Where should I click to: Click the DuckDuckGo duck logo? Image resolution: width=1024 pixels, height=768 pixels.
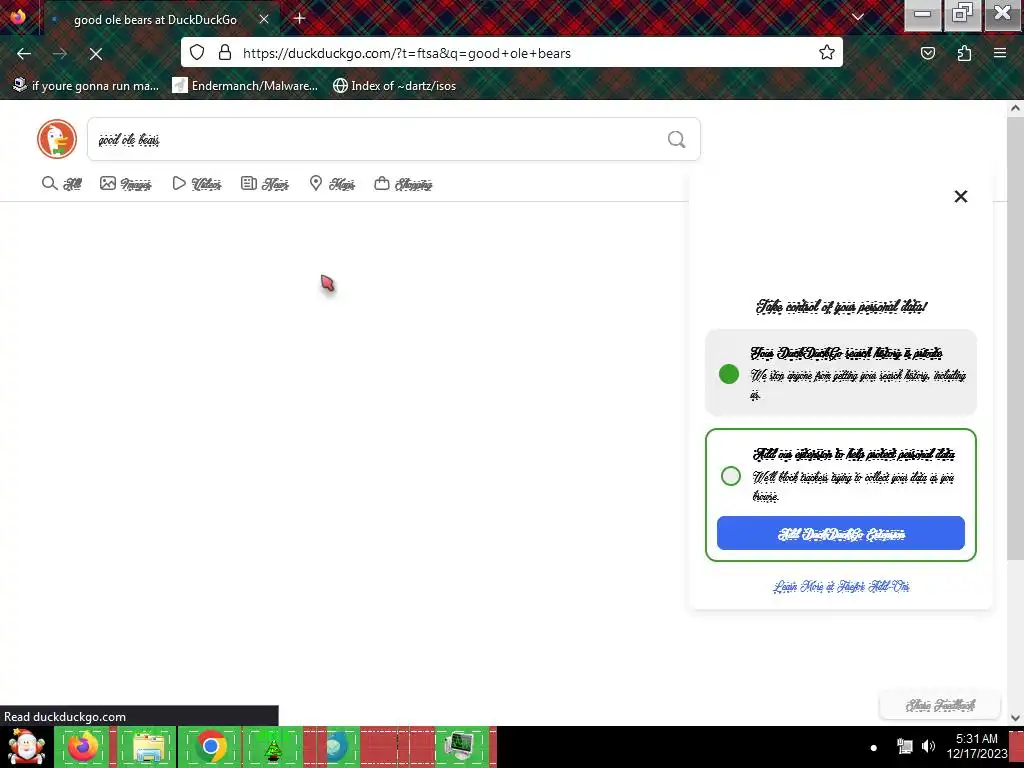(57, 139)
